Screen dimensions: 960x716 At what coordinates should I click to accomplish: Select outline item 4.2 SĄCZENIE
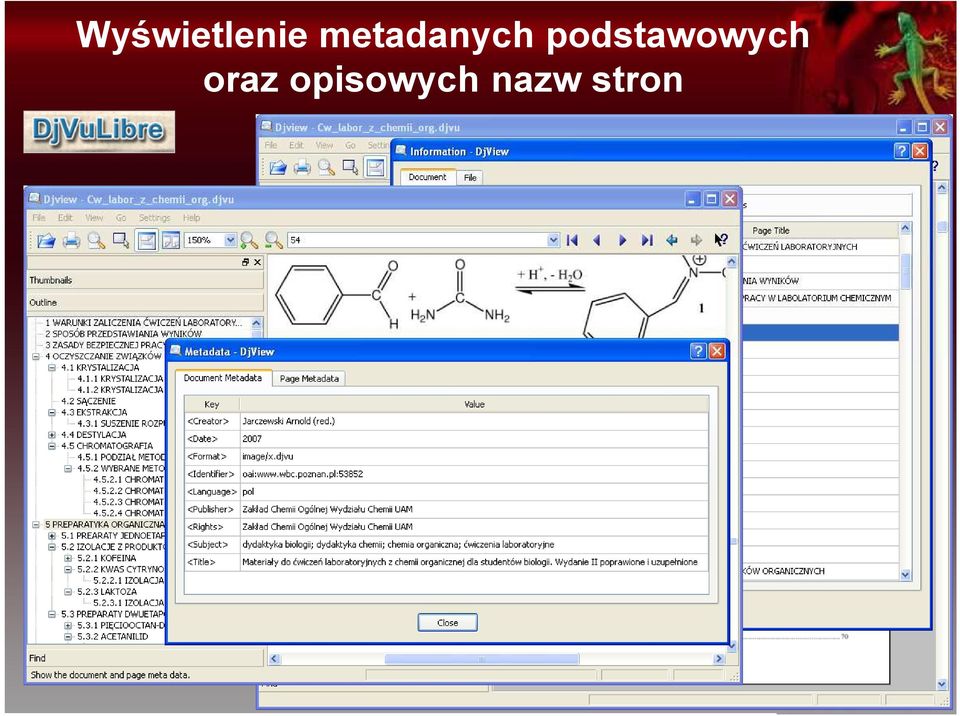(88, 401)
